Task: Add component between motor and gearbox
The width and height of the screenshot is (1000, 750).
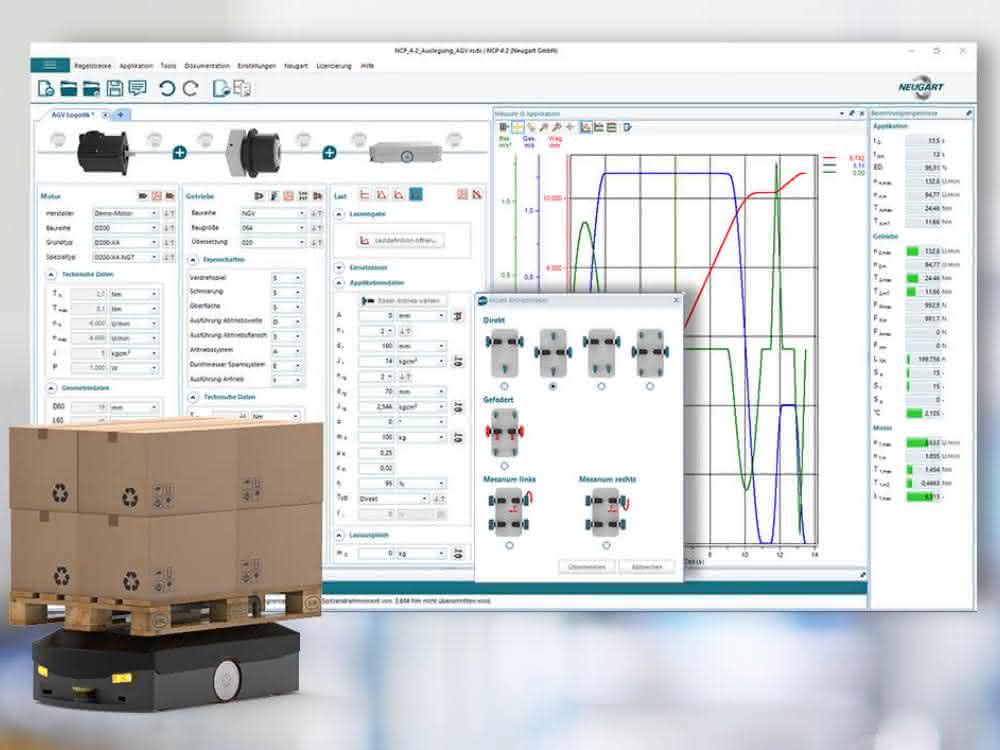Action: click(x=180, y=153)
